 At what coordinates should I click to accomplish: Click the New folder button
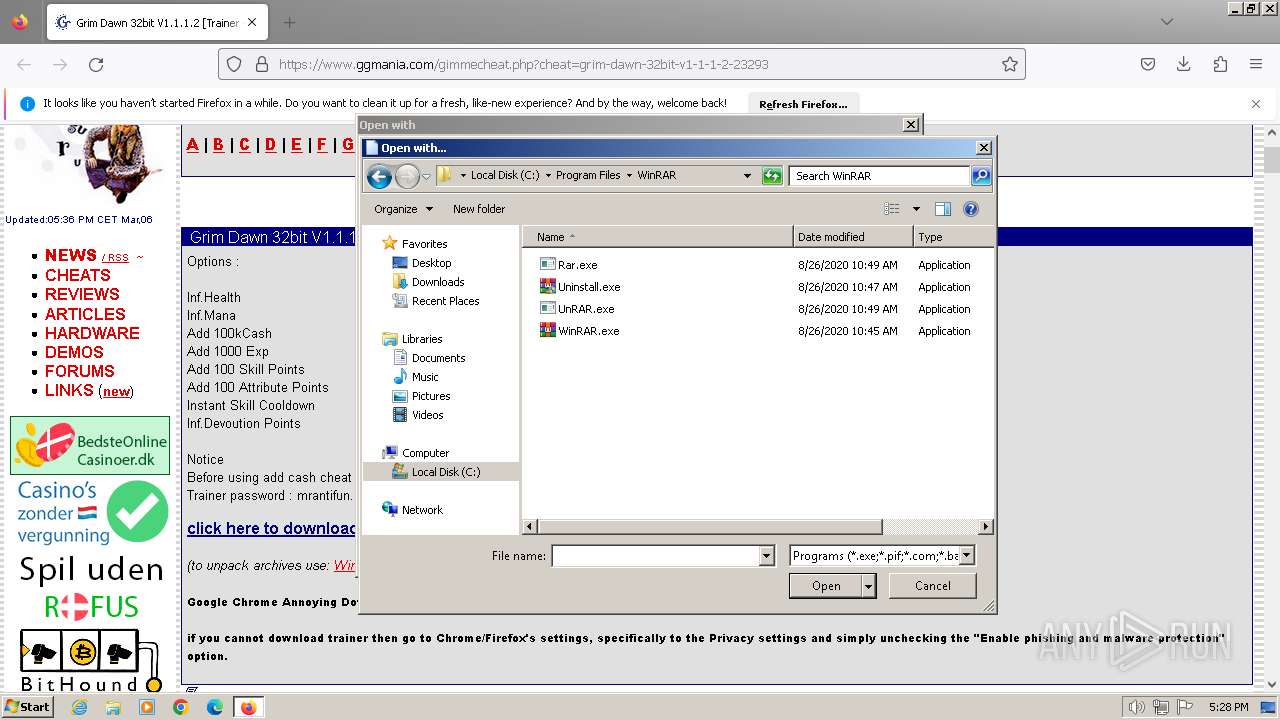pos(479,209)
